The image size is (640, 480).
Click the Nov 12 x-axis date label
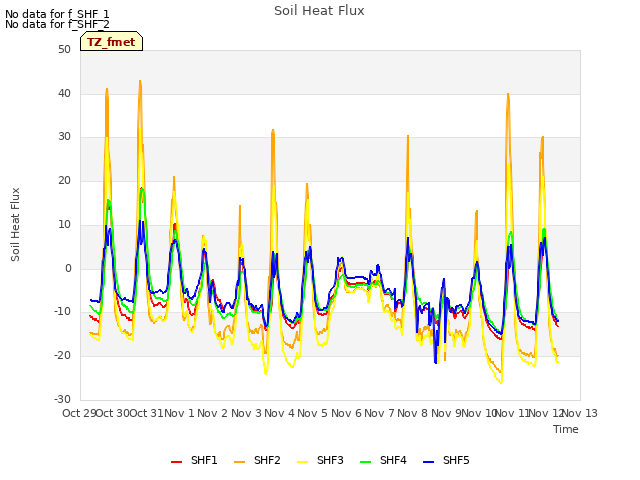[546, 413]
